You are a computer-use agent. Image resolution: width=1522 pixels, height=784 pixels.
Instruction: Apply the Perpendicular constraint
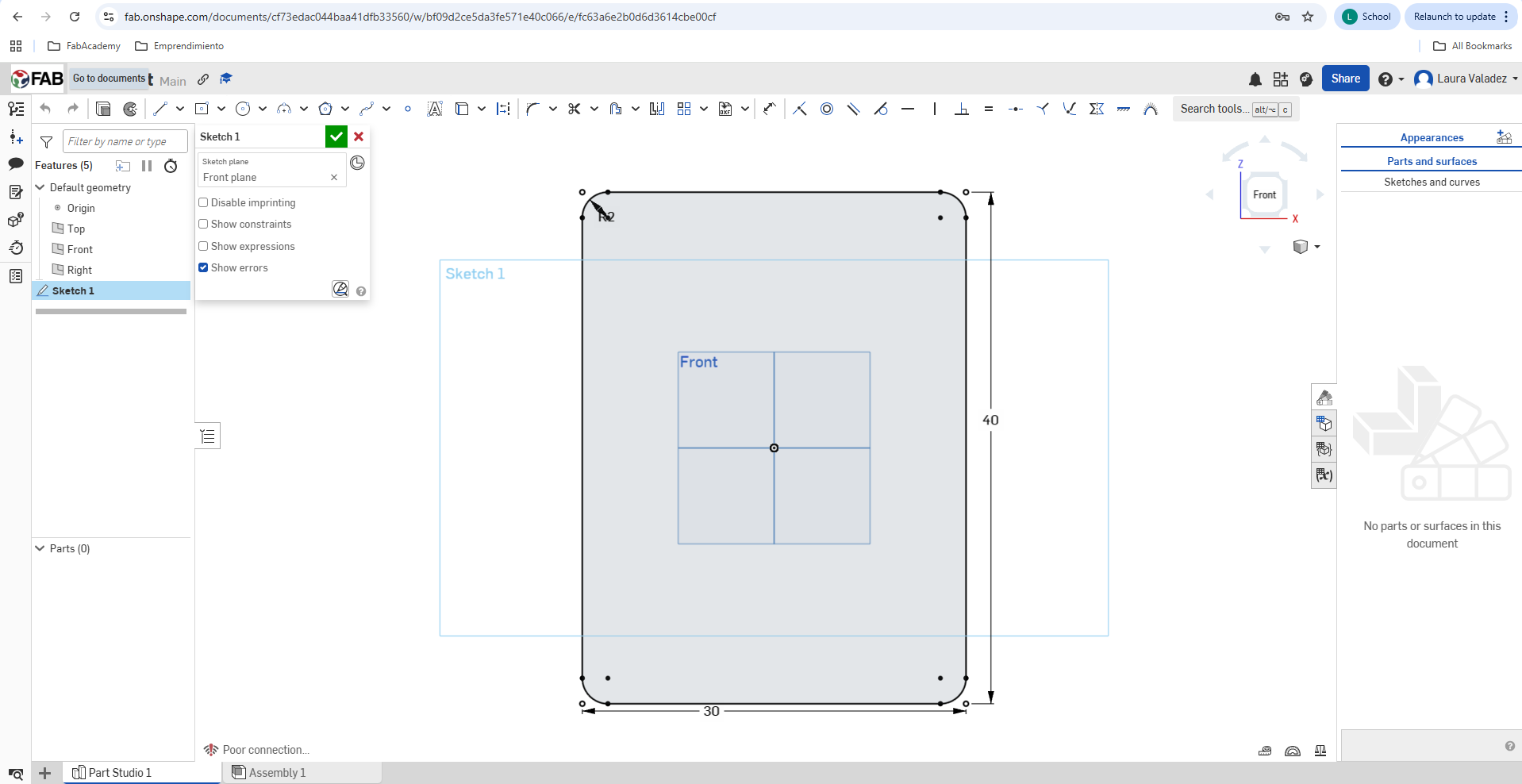click(x=962, y=109)
